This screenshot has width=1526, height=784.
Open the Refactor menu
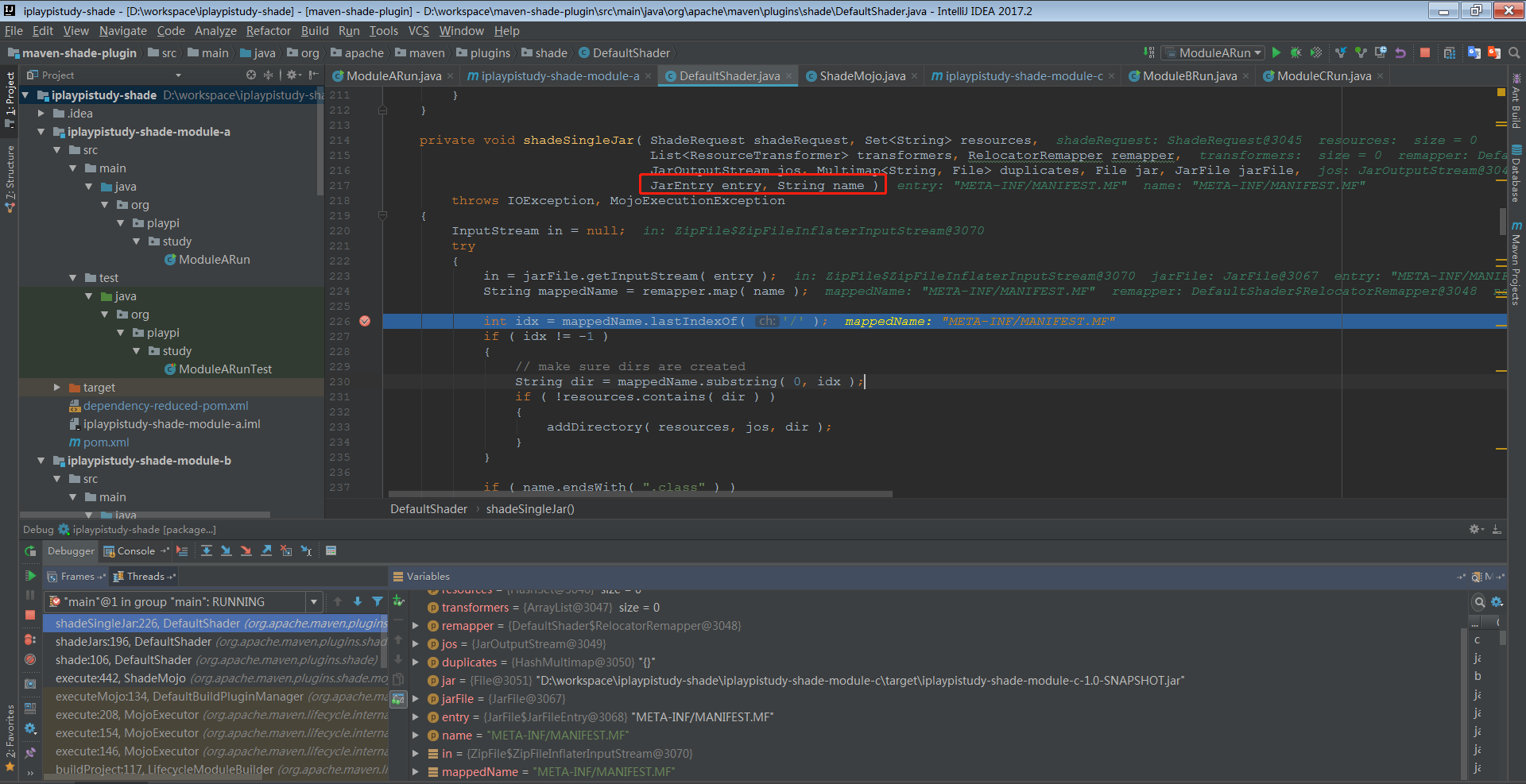(x=269, y=31)
